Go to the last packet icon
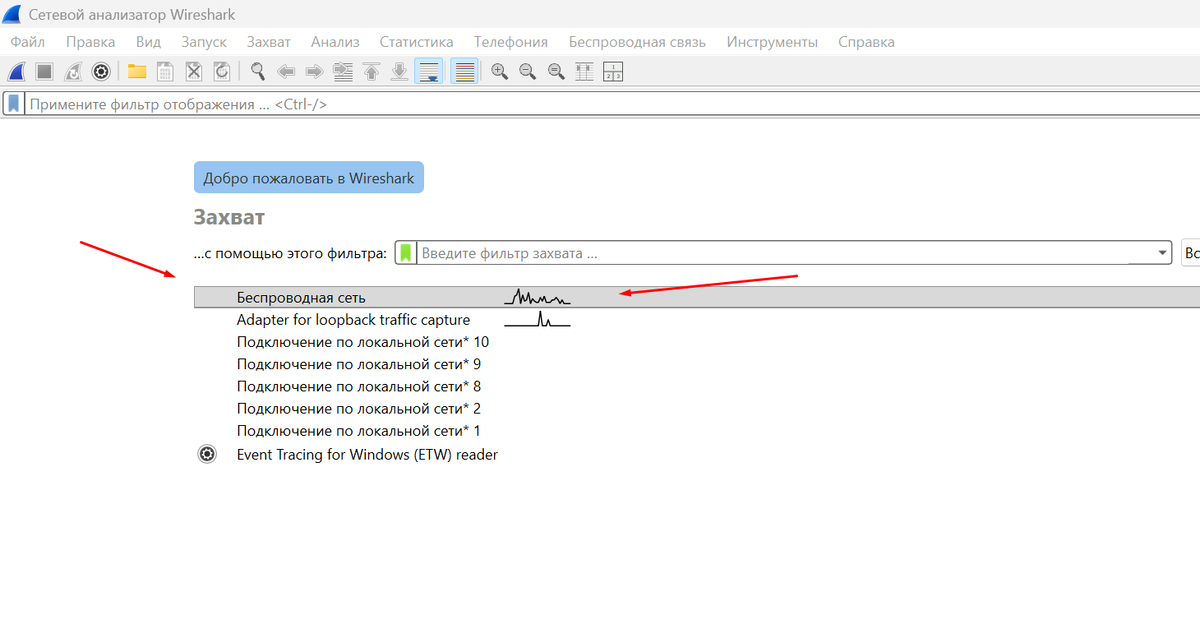The width and height of the screenshot is (1200, 629). pyautogui.click(x=400, y=72)
